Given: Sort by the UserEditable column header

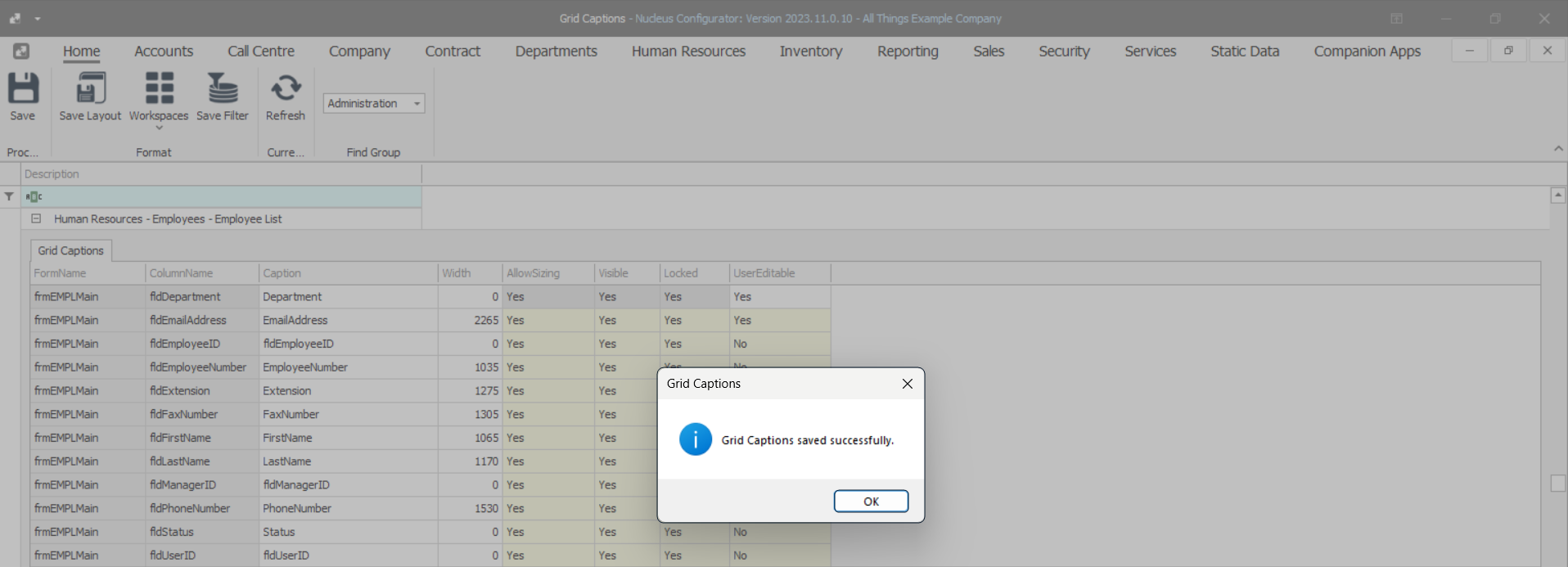Looking at the screenshot, I should point(780,273).
